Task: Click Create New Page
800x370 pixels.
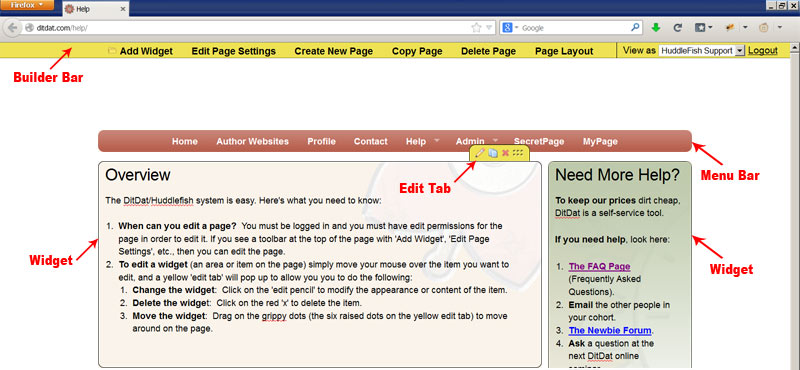Action: pyautogui.click(x=334, y=51)
